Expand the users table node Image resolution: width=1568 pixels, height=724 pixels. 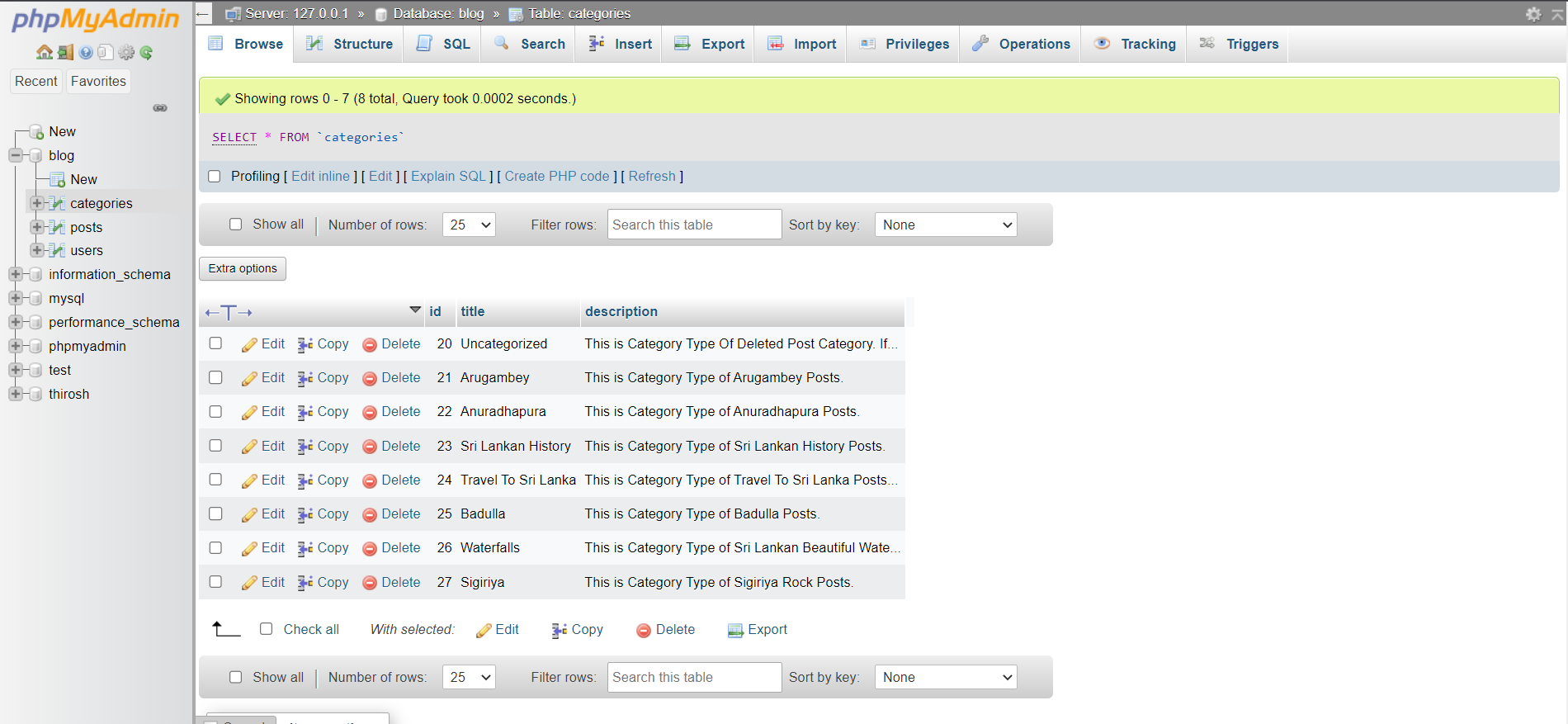coord(37,250)
